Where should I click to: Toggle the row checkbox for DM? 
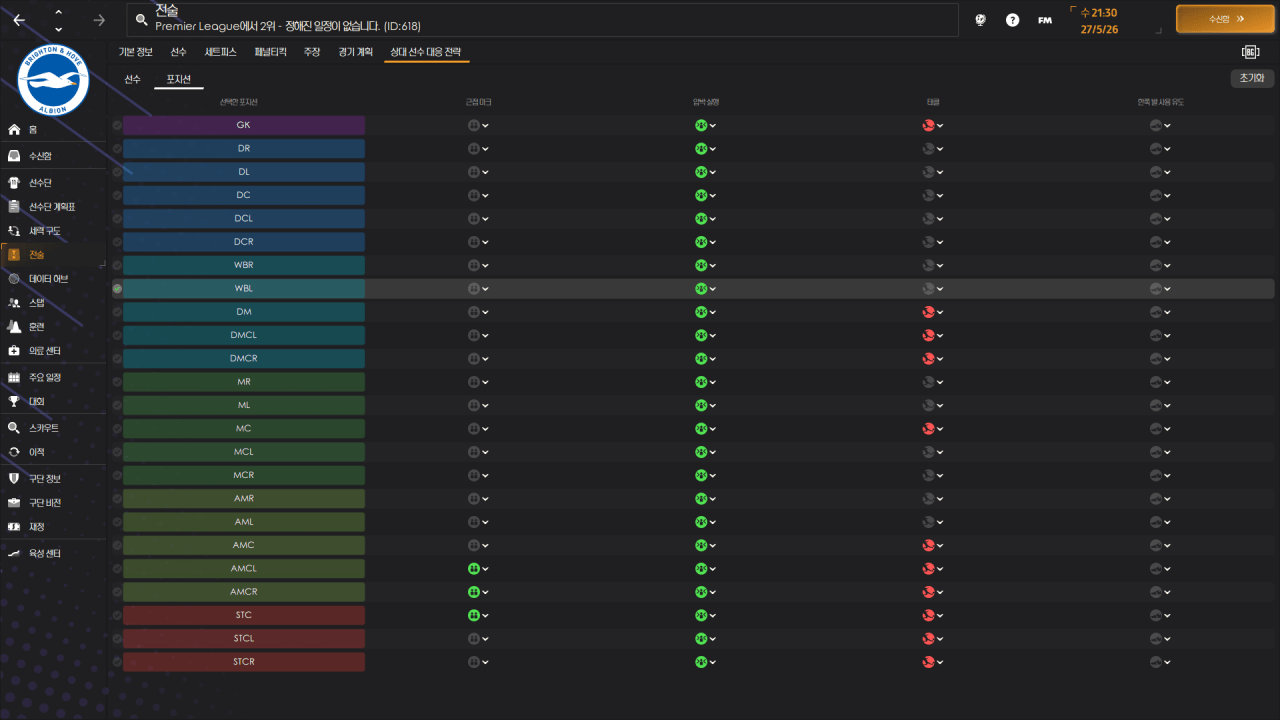coord(117,312)
